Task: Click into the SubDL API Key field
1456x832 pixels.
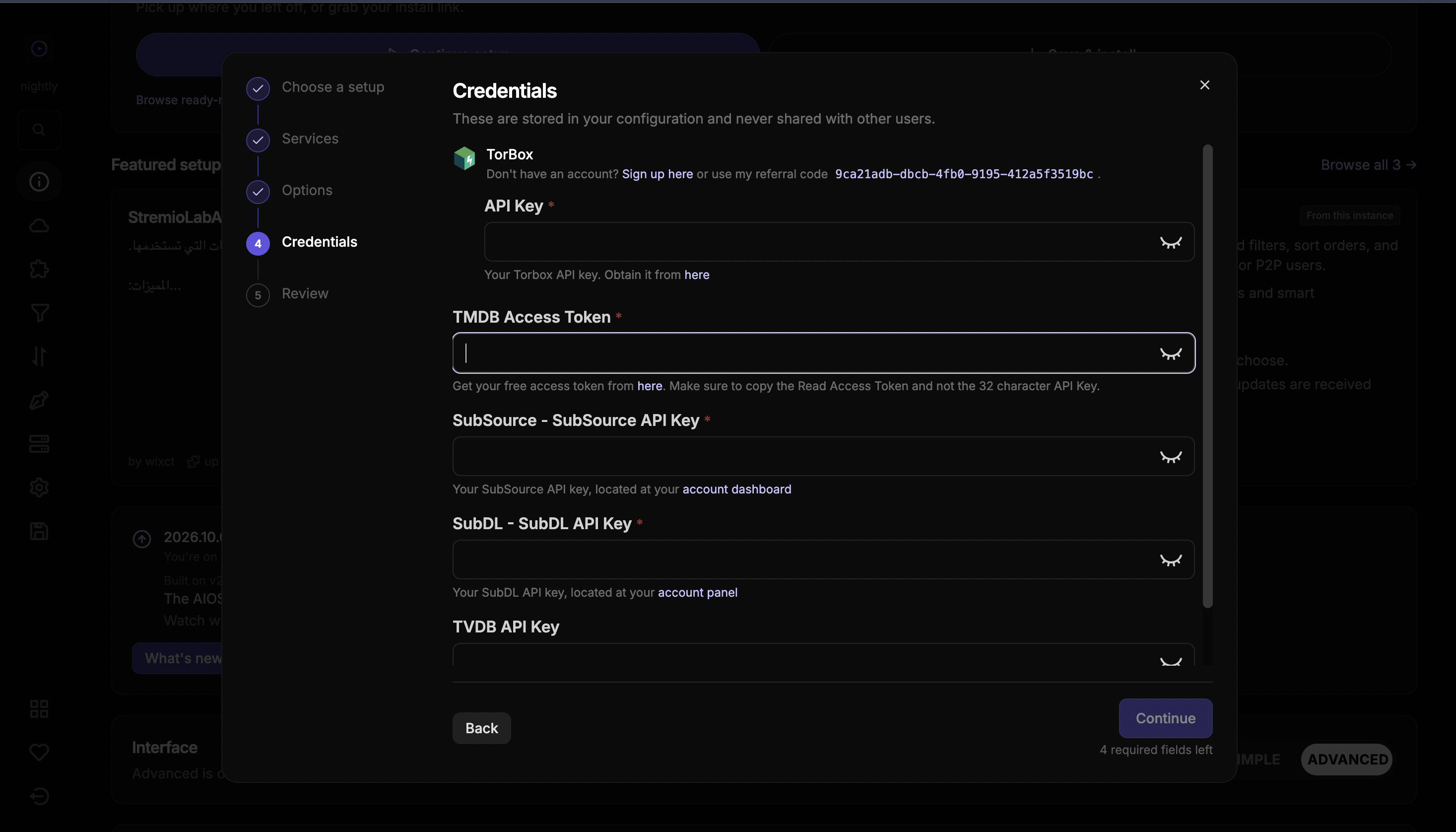Action: pos(824,560)
